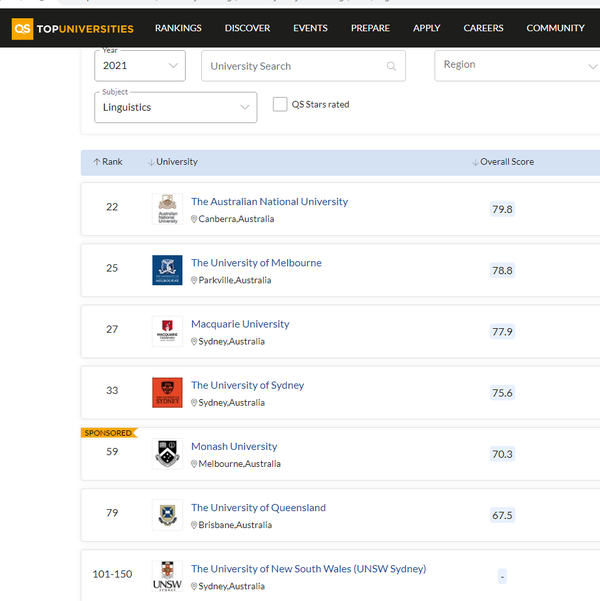Click the 77.9 overall score value
Viewport: 600px width, 601px height.
pos(502,332)
